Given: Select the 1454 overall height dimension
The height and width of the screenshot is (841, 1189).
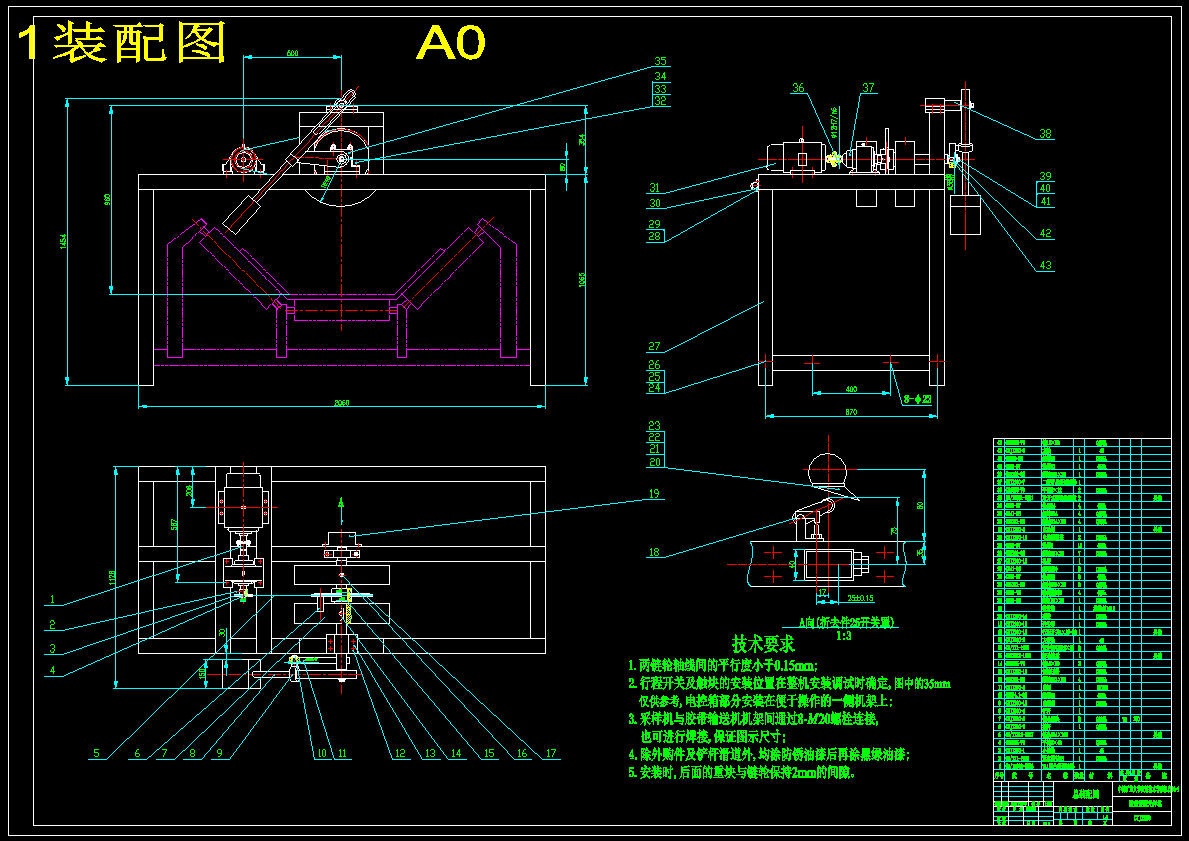Looking at the screenshot, I should [64, 241].
